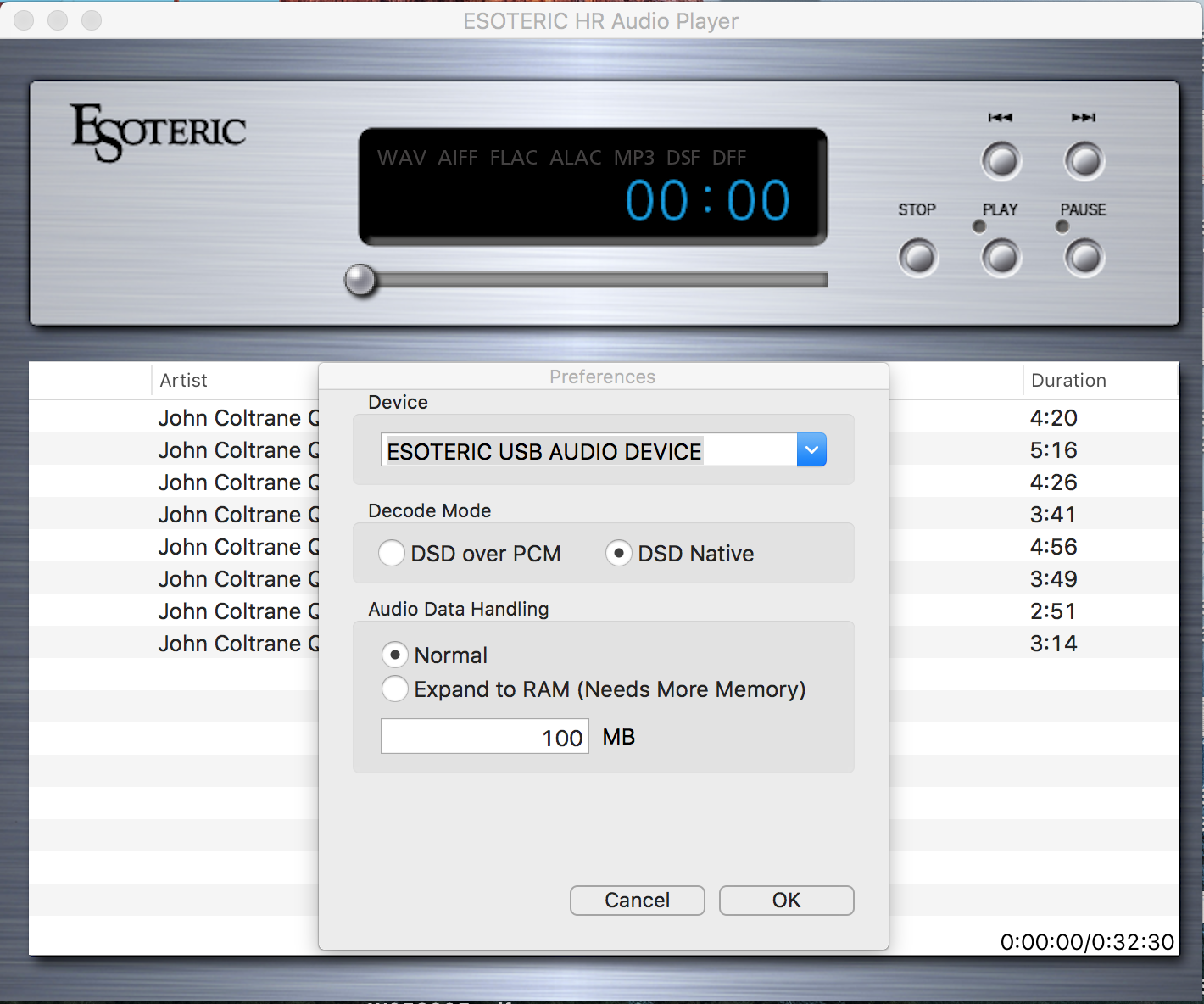Select the track with duration 5:16

1053,450
